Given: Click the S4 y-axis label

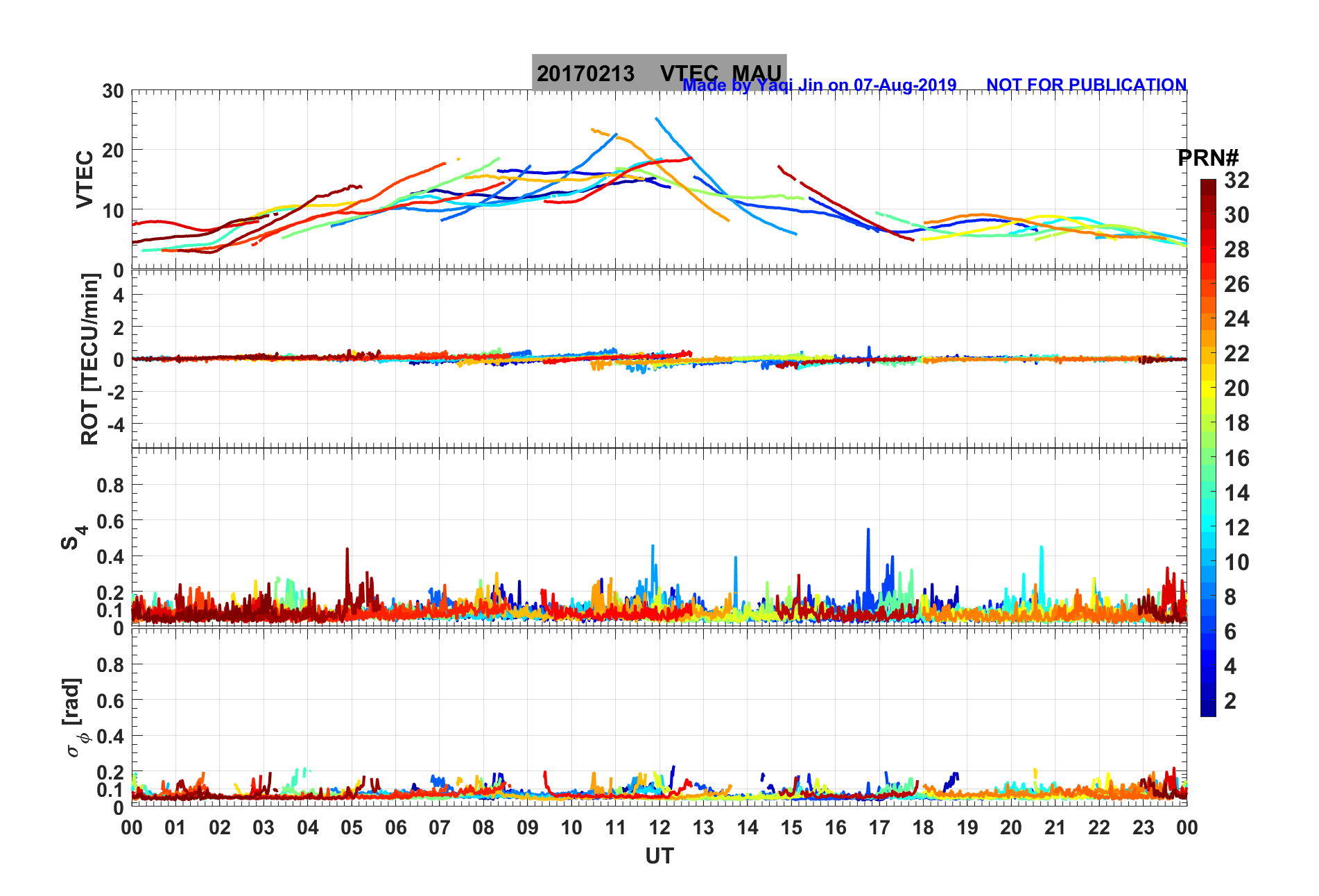Looking at the screenshot, I should (74, 537).
